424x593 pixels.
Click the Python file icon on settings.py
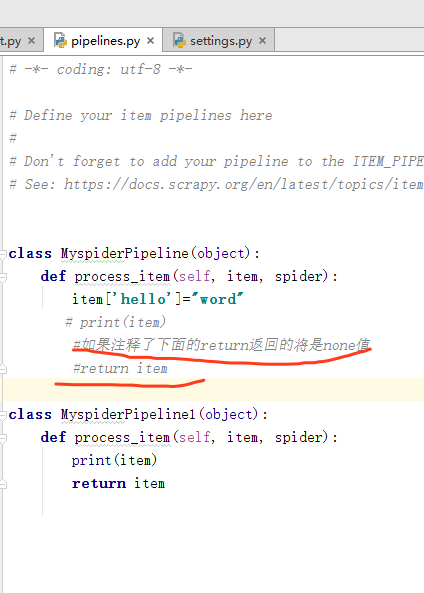(179, 40)
